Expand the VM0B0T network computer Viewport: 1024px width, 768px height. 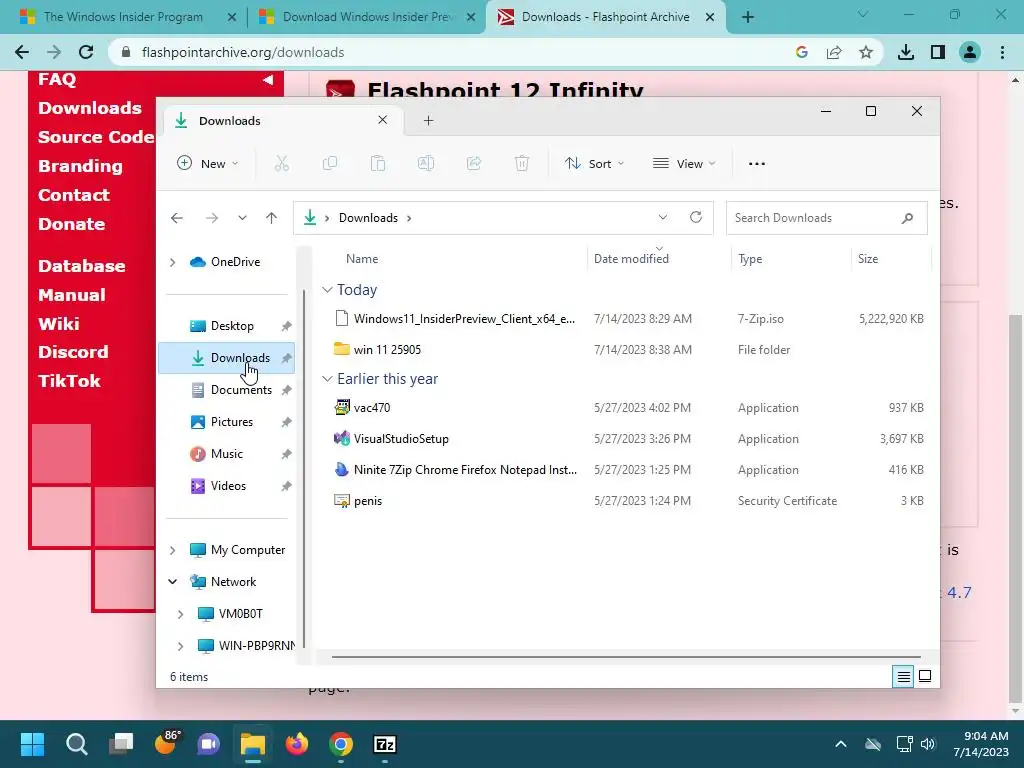tap(181, 614)
